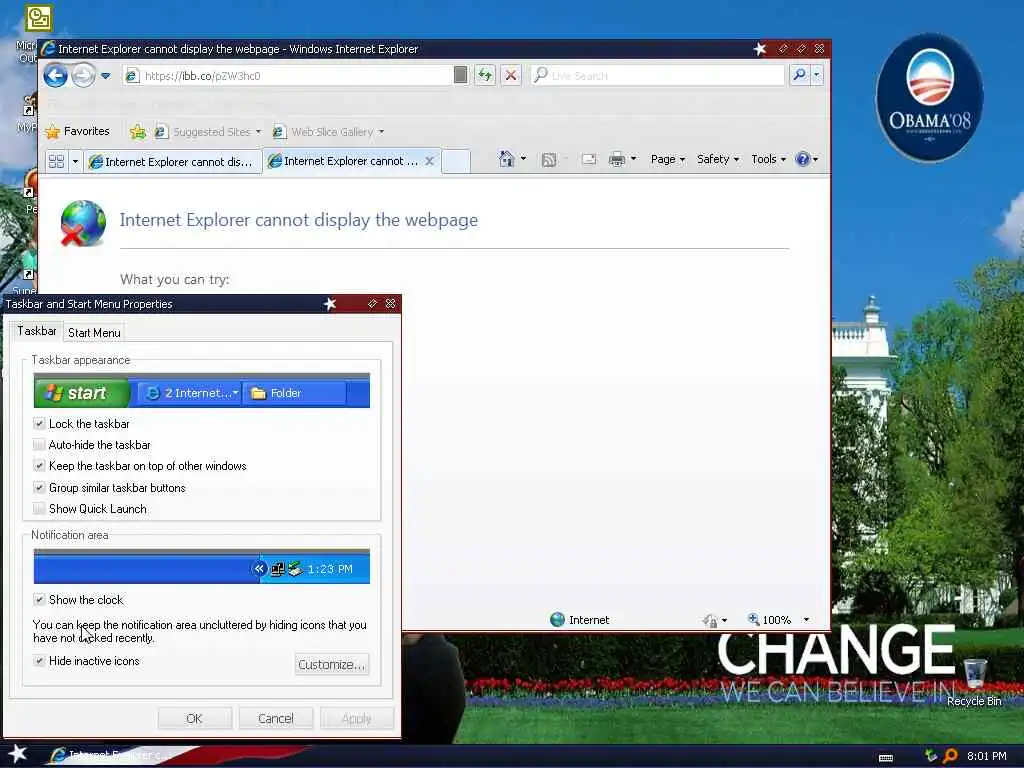The width and height of the screenshot is (1024, 768).
Task: Click Add to Favorites Bar star icon
Action: [138, 132]
